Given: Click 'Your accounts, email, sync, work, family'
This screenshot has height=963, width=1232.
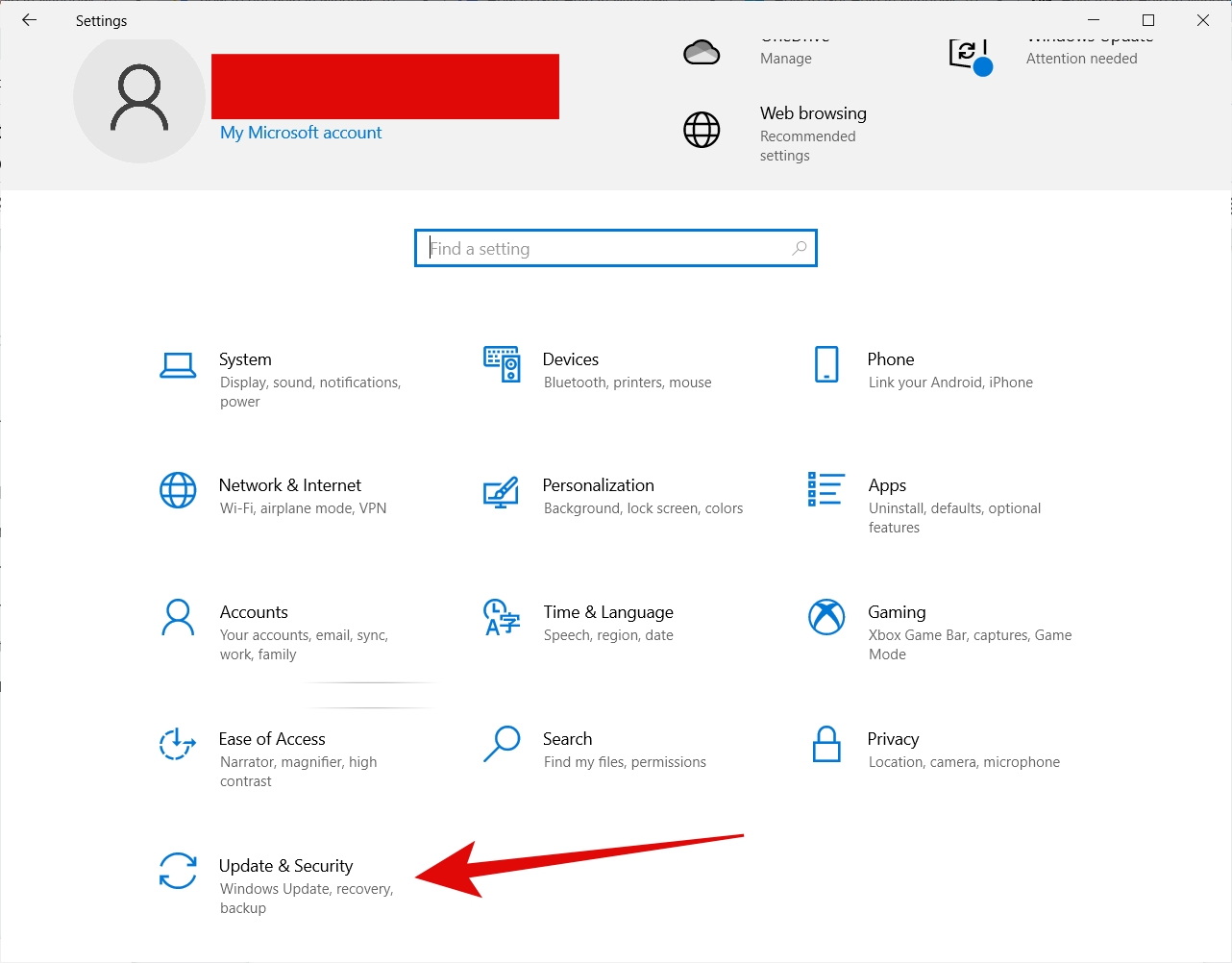Looking at the screenshot, I should click(304, 645).
